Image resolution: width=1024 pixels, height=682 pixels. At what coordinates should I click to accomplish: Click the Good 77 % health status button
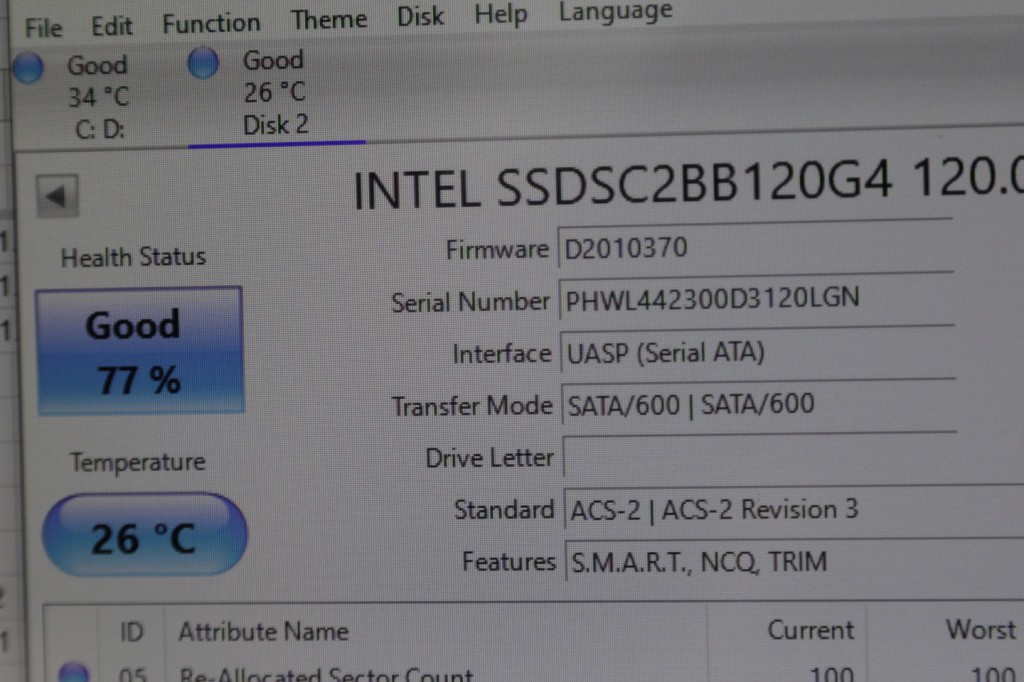(x=139, y=351)
